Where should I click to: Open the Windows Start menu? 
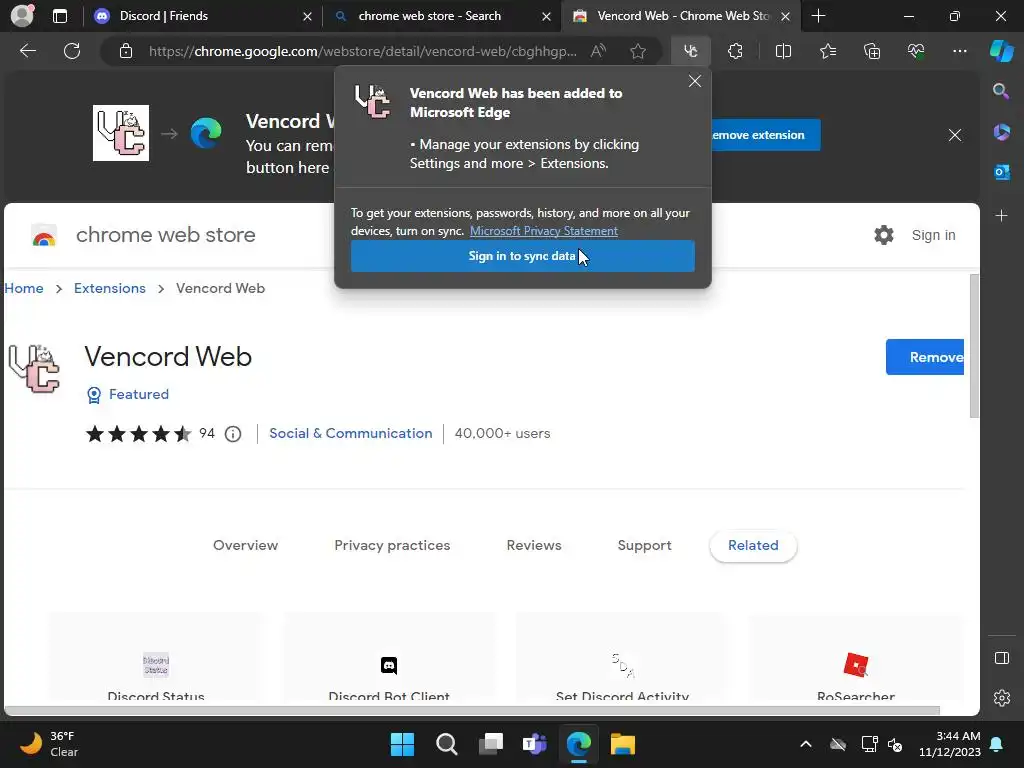click(x=402, y=744)
